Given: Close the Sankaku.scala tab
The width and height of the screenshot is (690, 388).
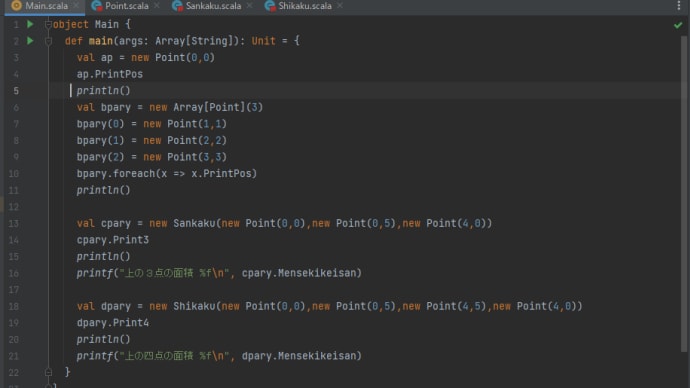Looking at the screenshot, I should coord(250,6).
